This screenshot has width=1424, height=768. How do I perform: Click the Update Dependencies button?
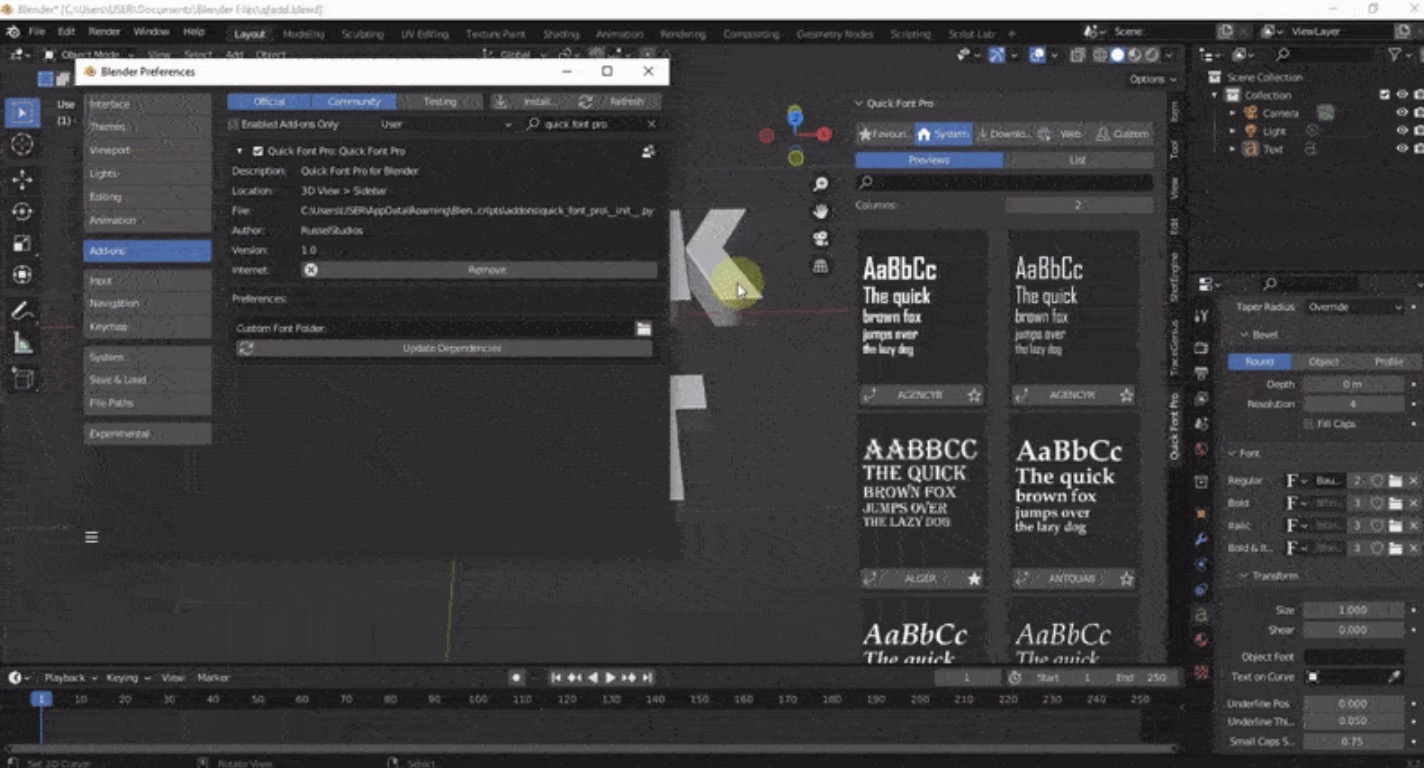(x=444, y=348)
